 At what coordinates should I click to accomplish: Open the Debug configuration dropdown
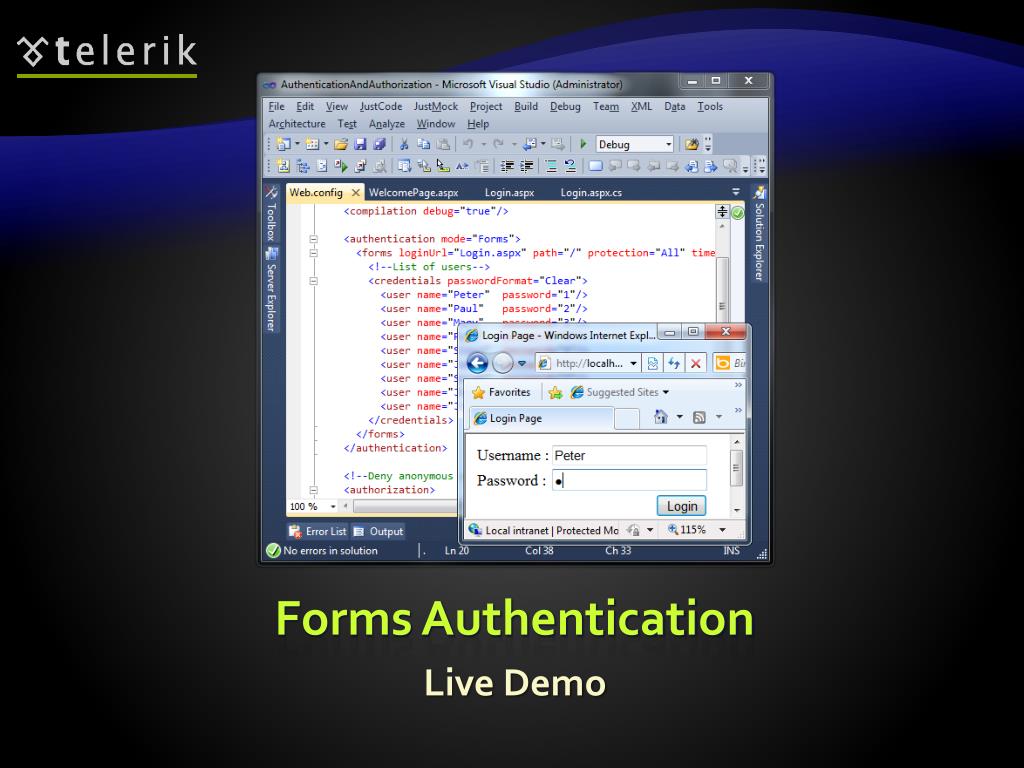pos(668,144)
